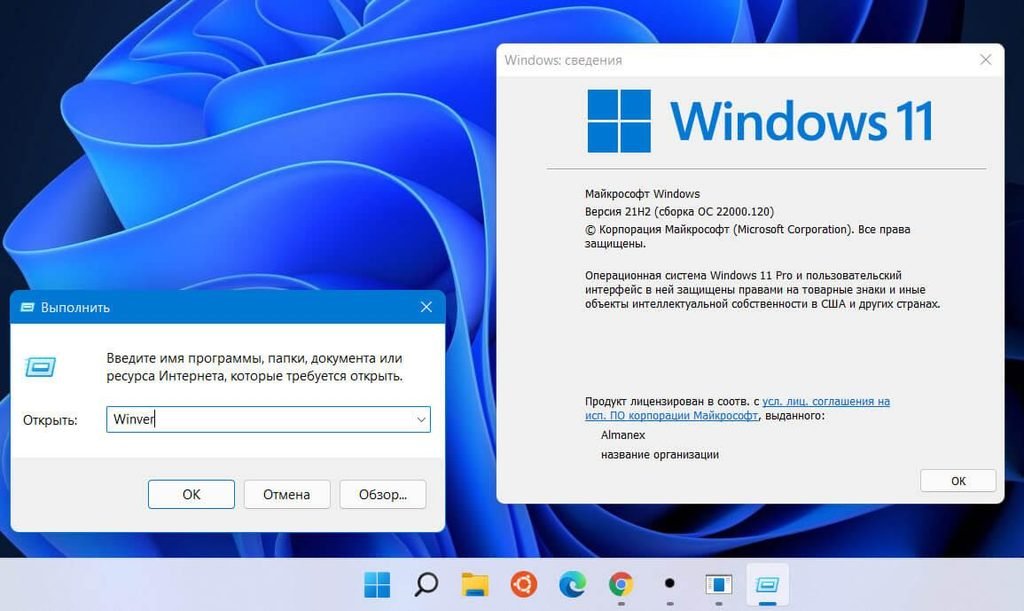Click the Windows: сведения title bar text
The image size is (1024, 611).
click(x=563, y=60)
